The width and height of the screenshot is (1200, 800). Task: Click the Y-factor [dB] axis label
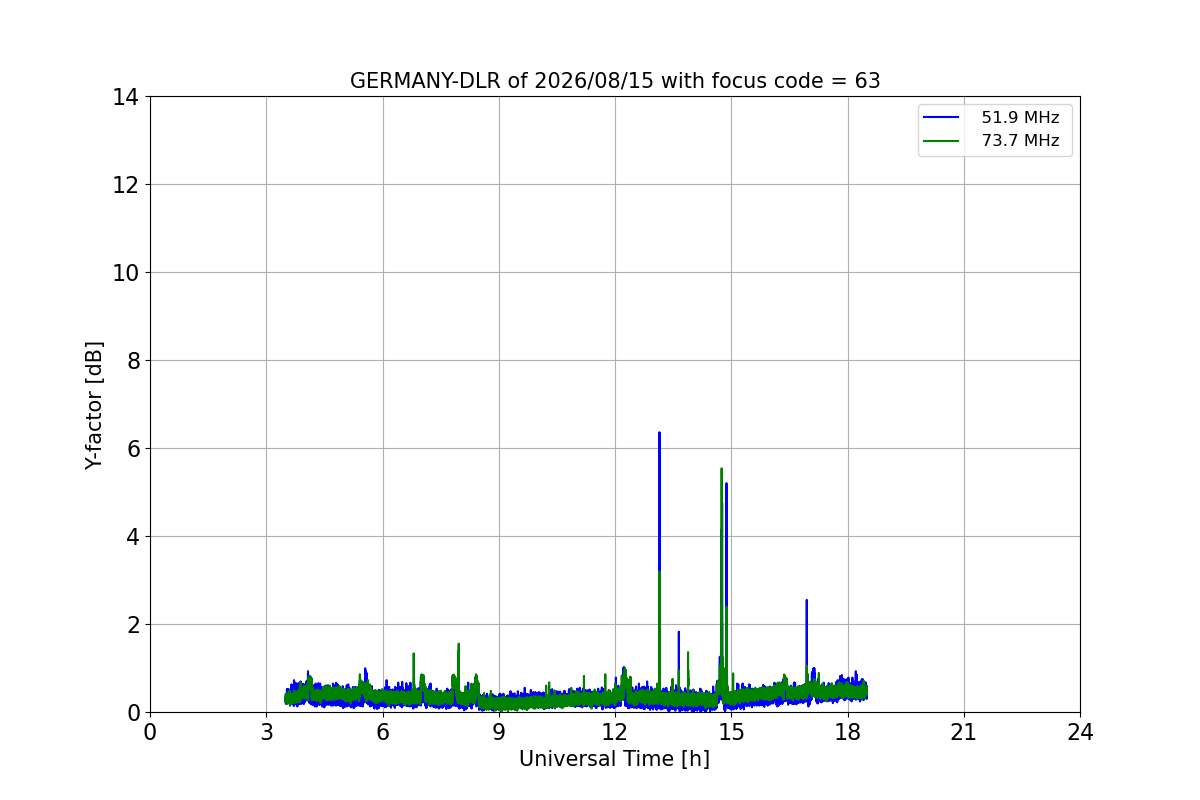click(x=94, y=405)
